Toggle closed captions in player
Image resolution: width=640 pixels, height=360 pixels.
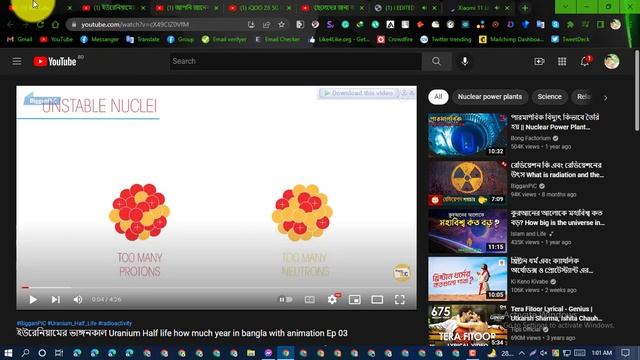coord(310,300)
